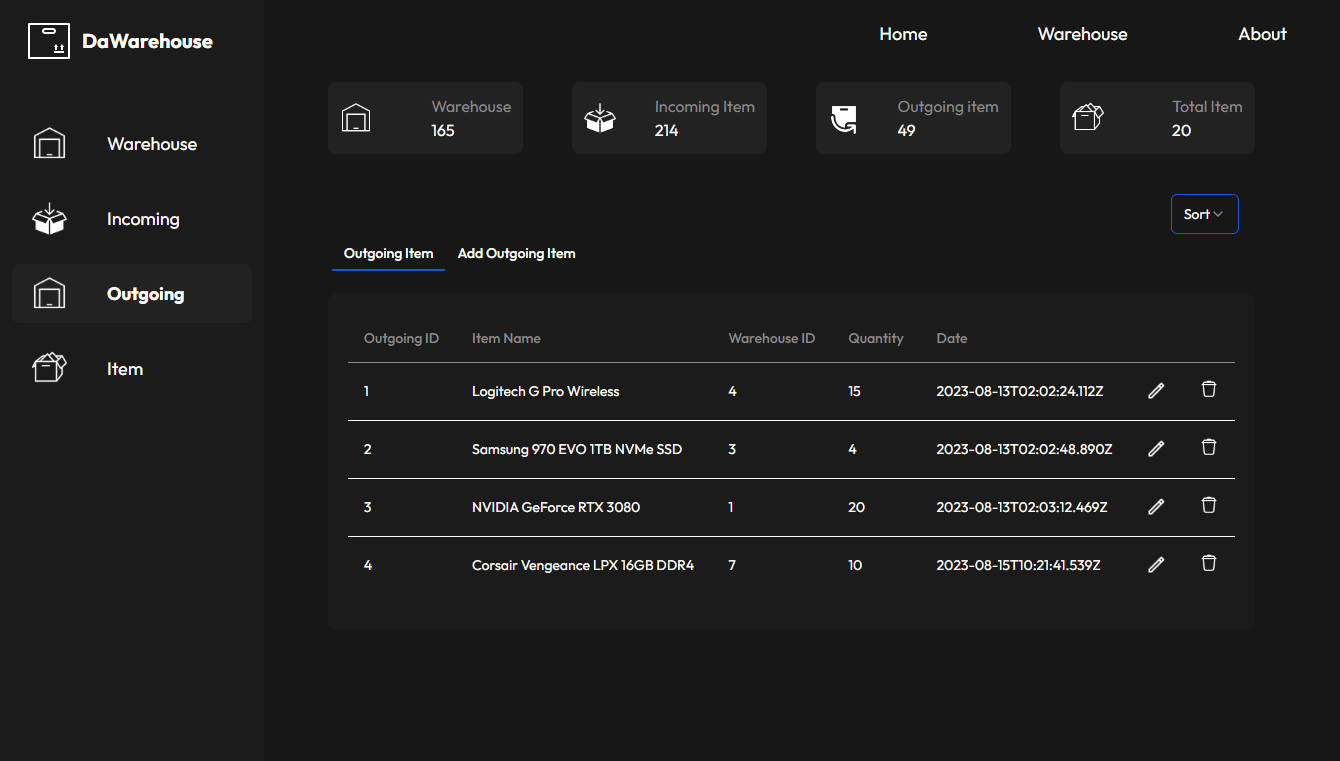Screen dimensions: 1340x761
Task: Delete the Logitech G Pro Wireless row
Action: (x=1209, y=389)
